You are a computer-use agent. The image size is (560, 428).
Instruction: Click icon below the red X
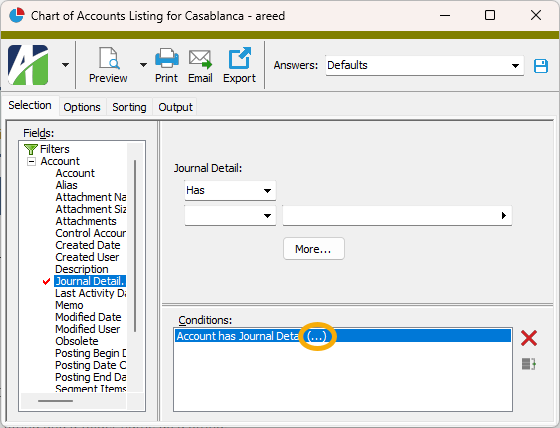(x=529, y=364)
